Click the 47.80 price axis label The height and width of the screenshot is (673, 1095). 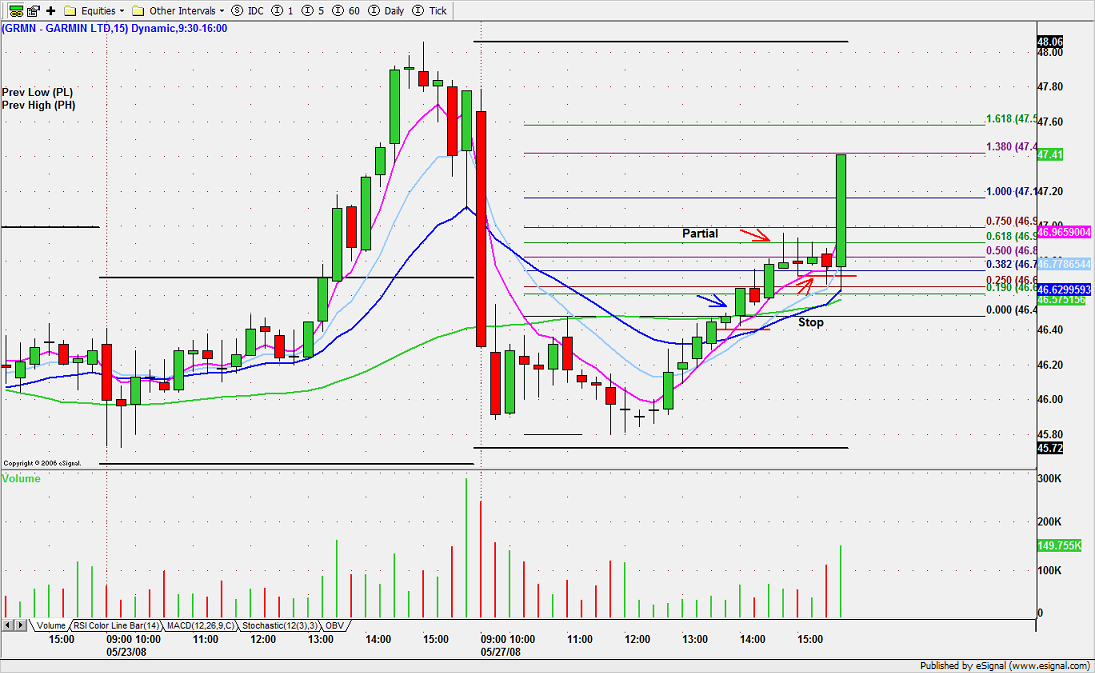[x=1050, y=87]
